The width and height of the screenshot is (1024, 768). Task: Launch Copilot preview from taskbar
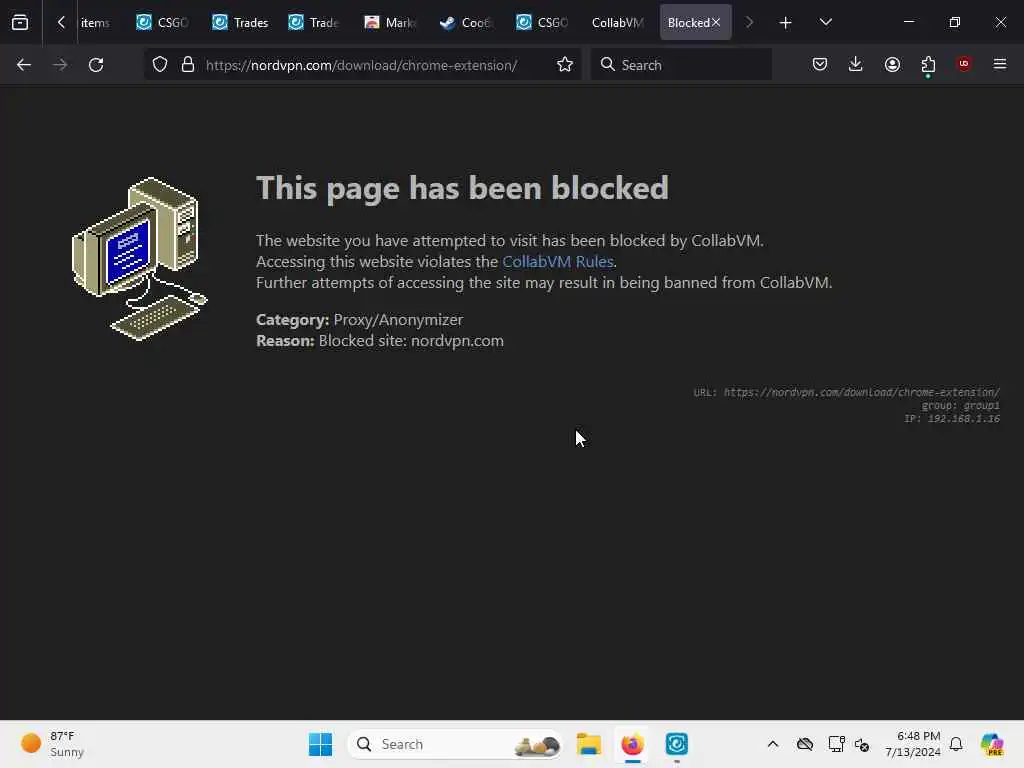[x=991, y=744]
